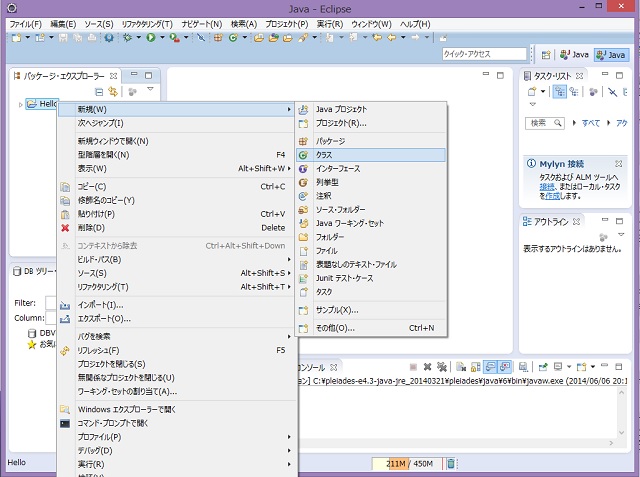Switch to the コンソール tab

[313, 367]
